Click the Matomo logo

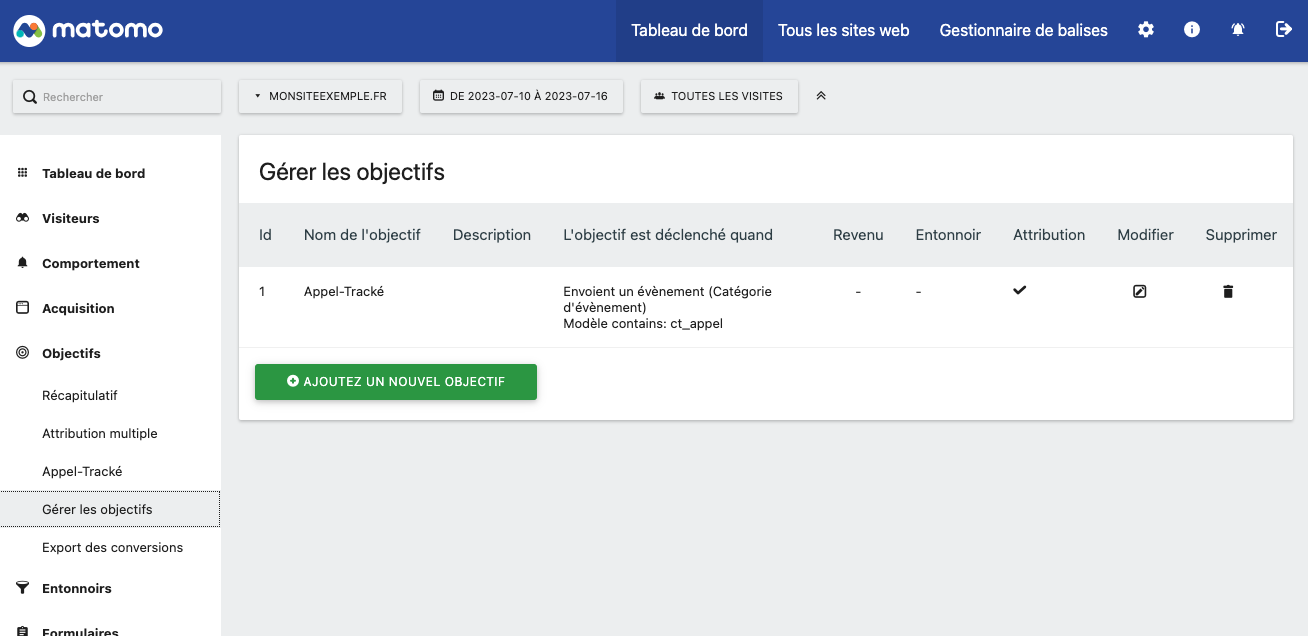click(x=88, y=30)
